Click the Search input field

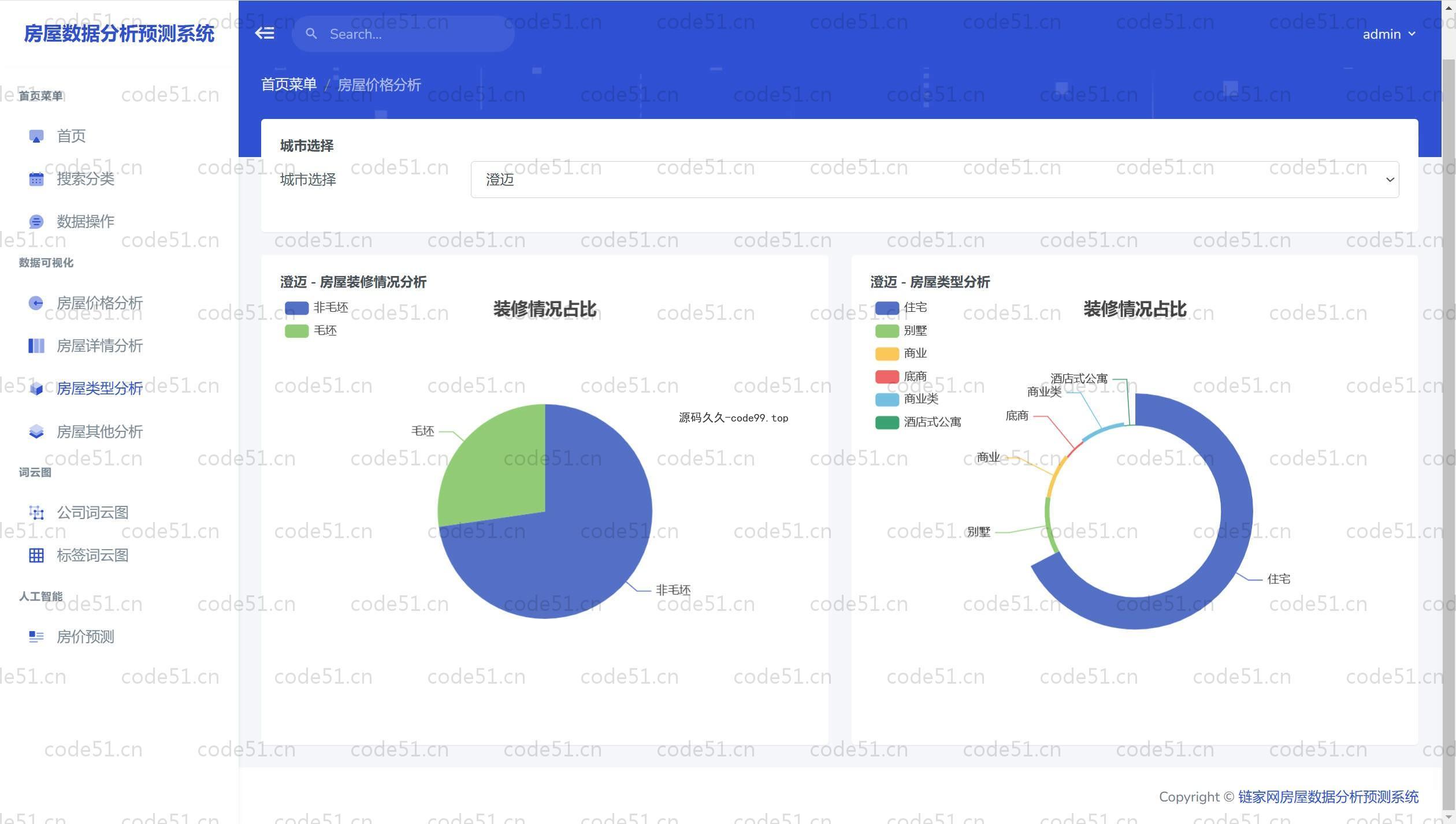[x=403, y=34]
